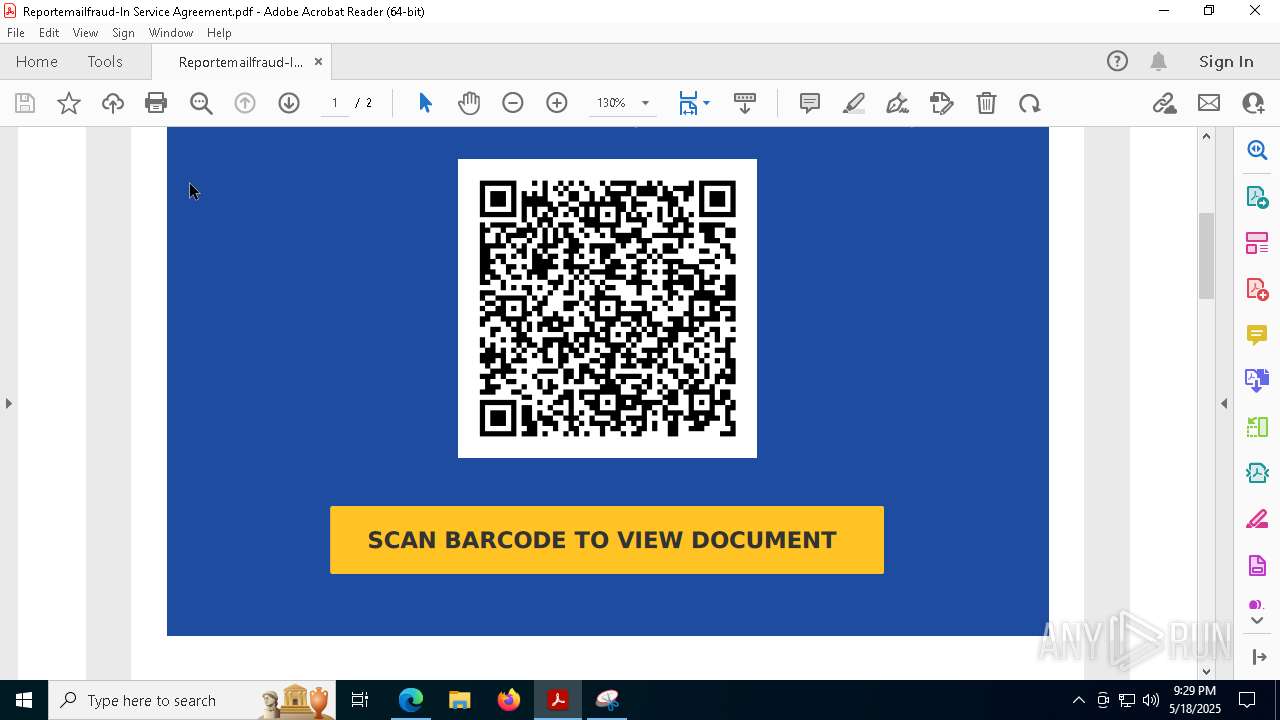
Task: Click the QR code image
Action: tap(607, 308)
